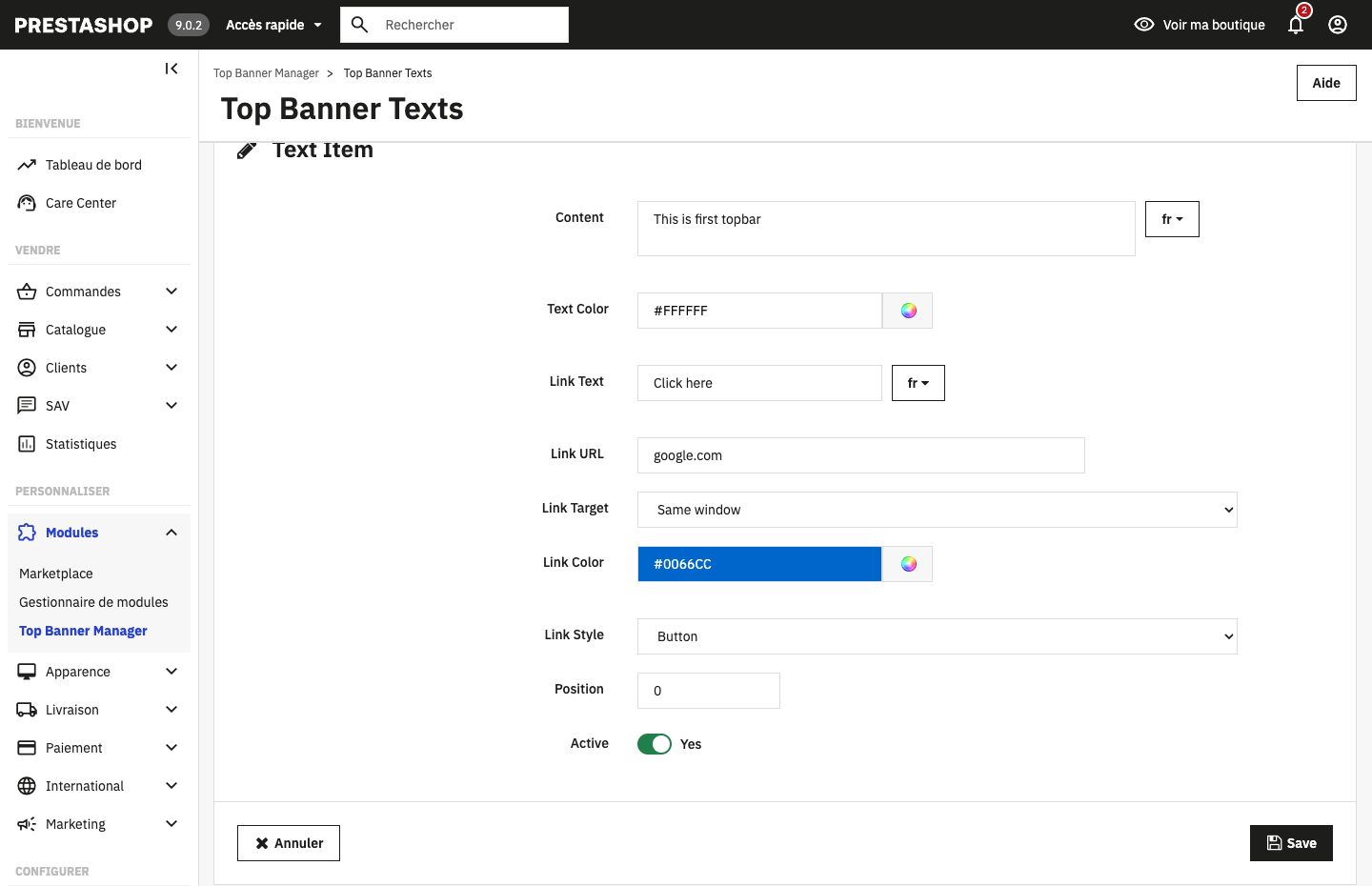Viewport: 1372px width, 886px height.
Task: Go to Tableau de bord
Action: click(93, 165)
